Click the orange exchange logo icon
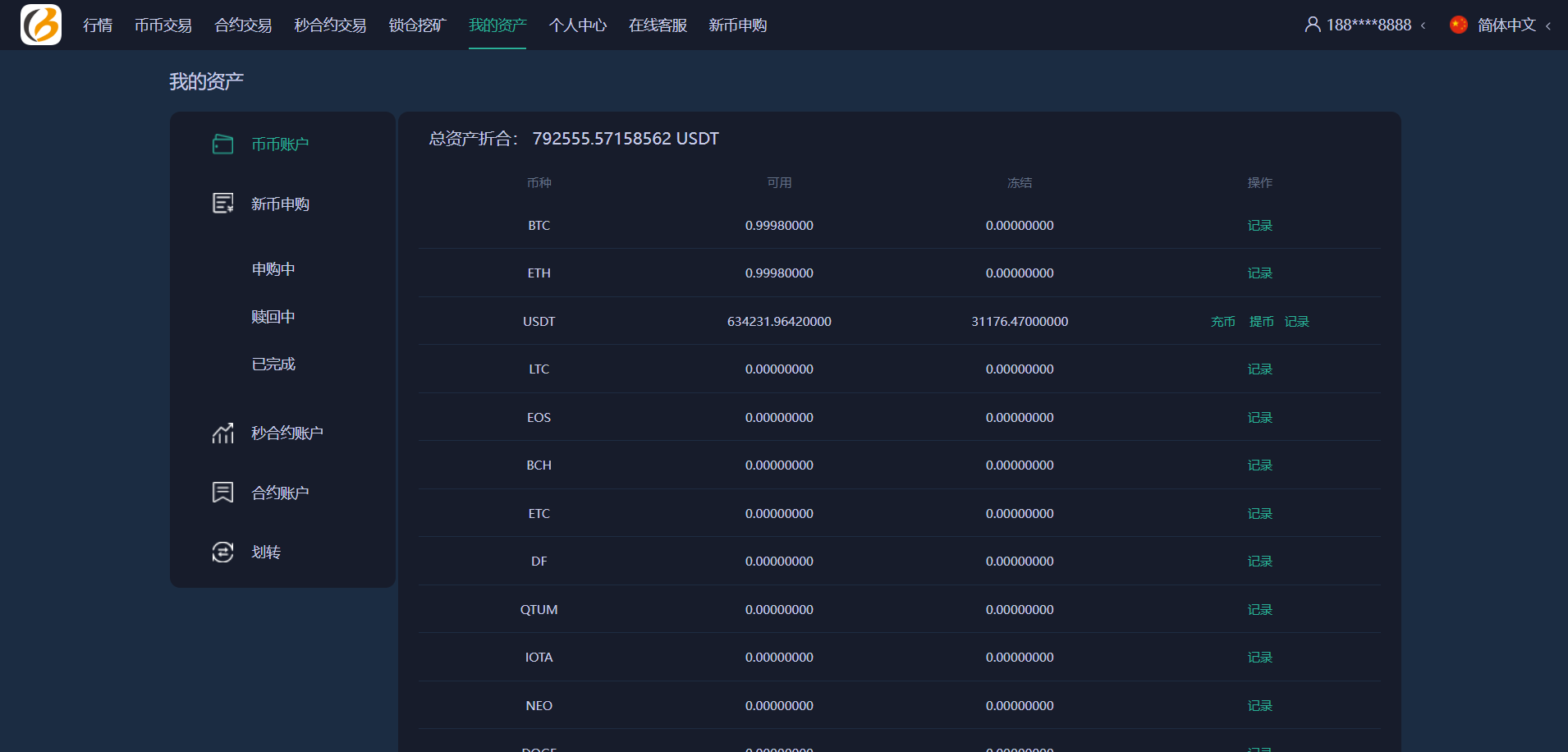The image size is (1568, 752). click(41, 25)
